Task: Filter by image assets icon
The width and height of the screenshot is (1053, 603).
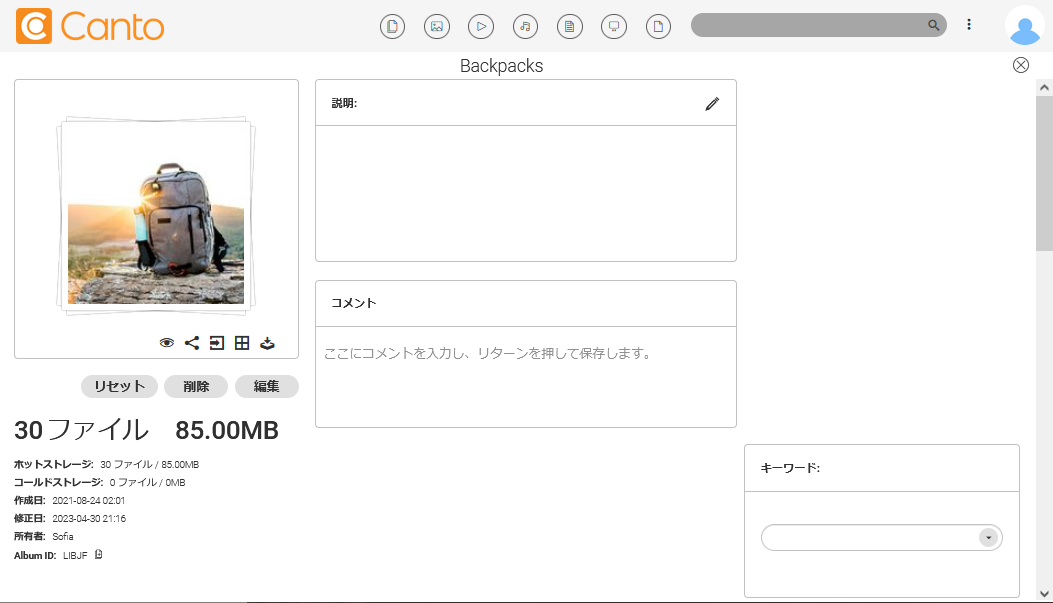Action: pos(437,27)
